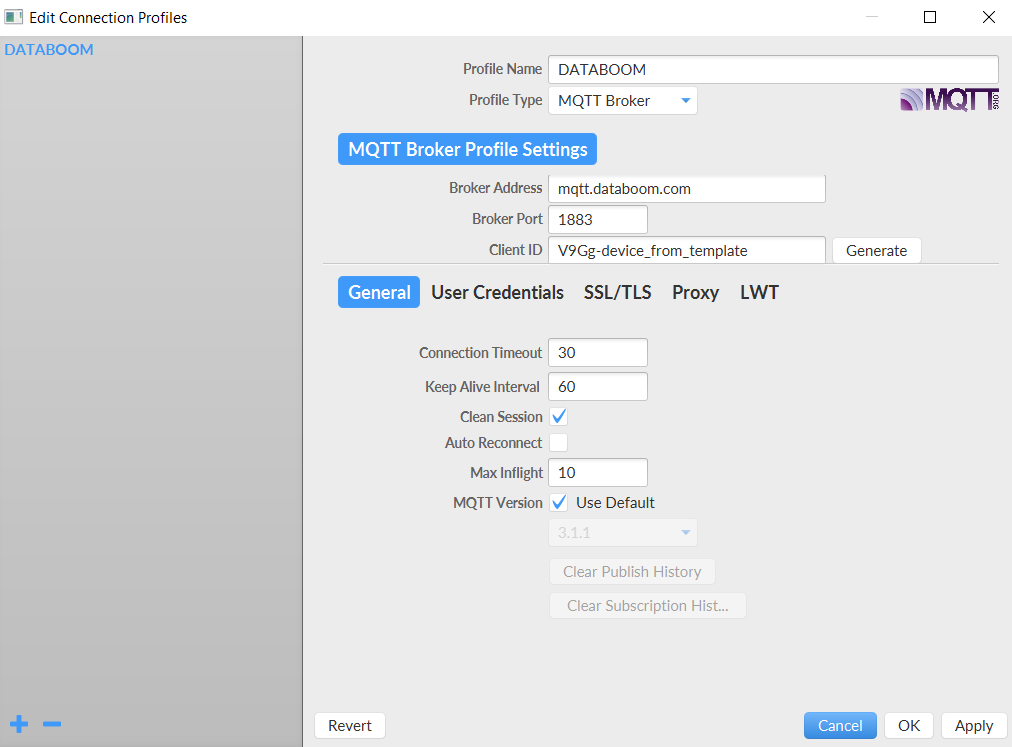Click the Auto Reconnect label
The width and height of the screenshot is (1012, 747).
[493, 443]
